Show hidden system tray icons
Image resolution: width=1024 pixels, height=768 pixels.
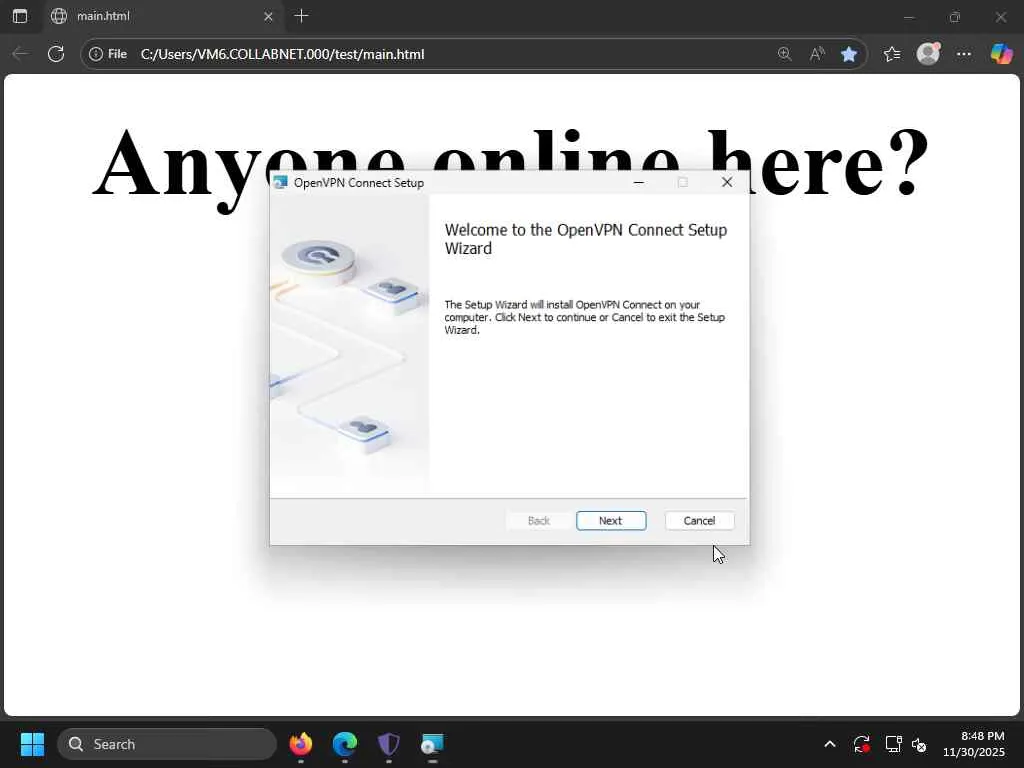click(x=830, y=744)
